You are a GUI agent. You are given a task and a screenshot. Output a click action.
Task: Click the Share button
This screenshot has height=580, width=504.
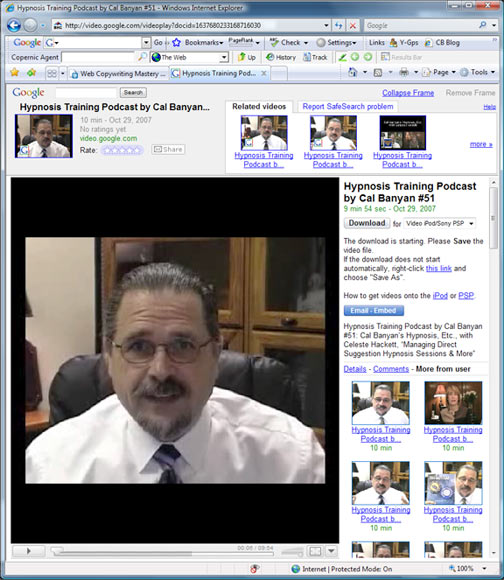click(168, 149)
